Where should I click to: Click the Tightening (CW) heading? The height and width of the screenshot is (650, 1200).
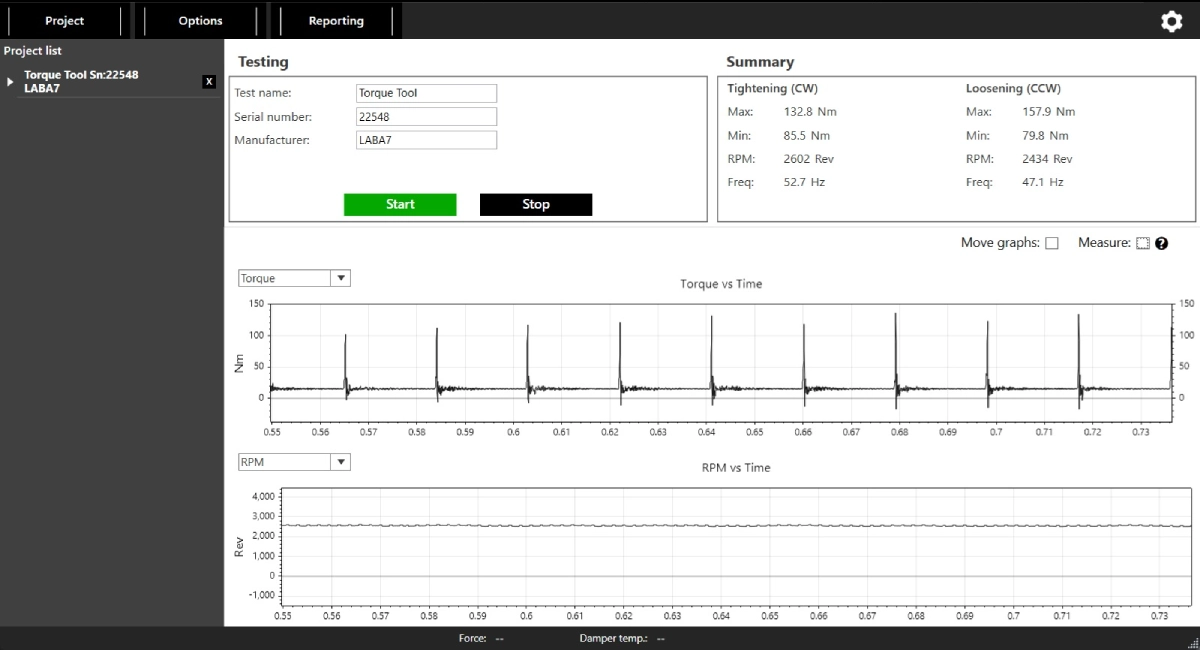tap(772, 89)
